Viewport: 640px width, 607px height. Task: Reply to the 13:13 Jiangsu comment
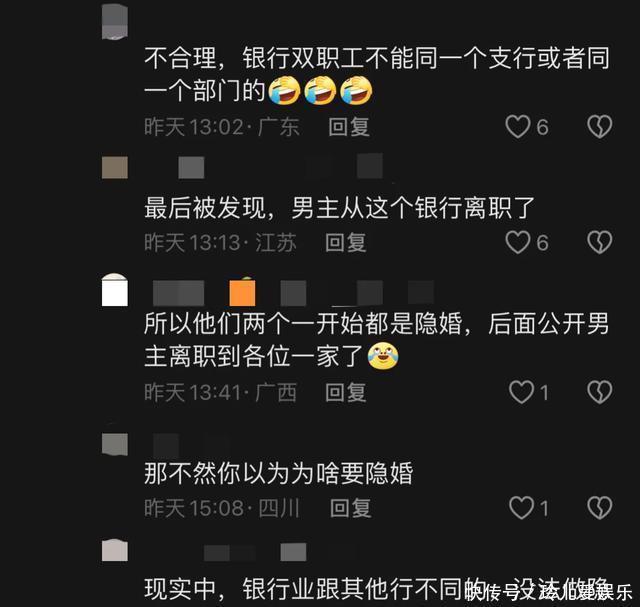click(x=346, y=242)
